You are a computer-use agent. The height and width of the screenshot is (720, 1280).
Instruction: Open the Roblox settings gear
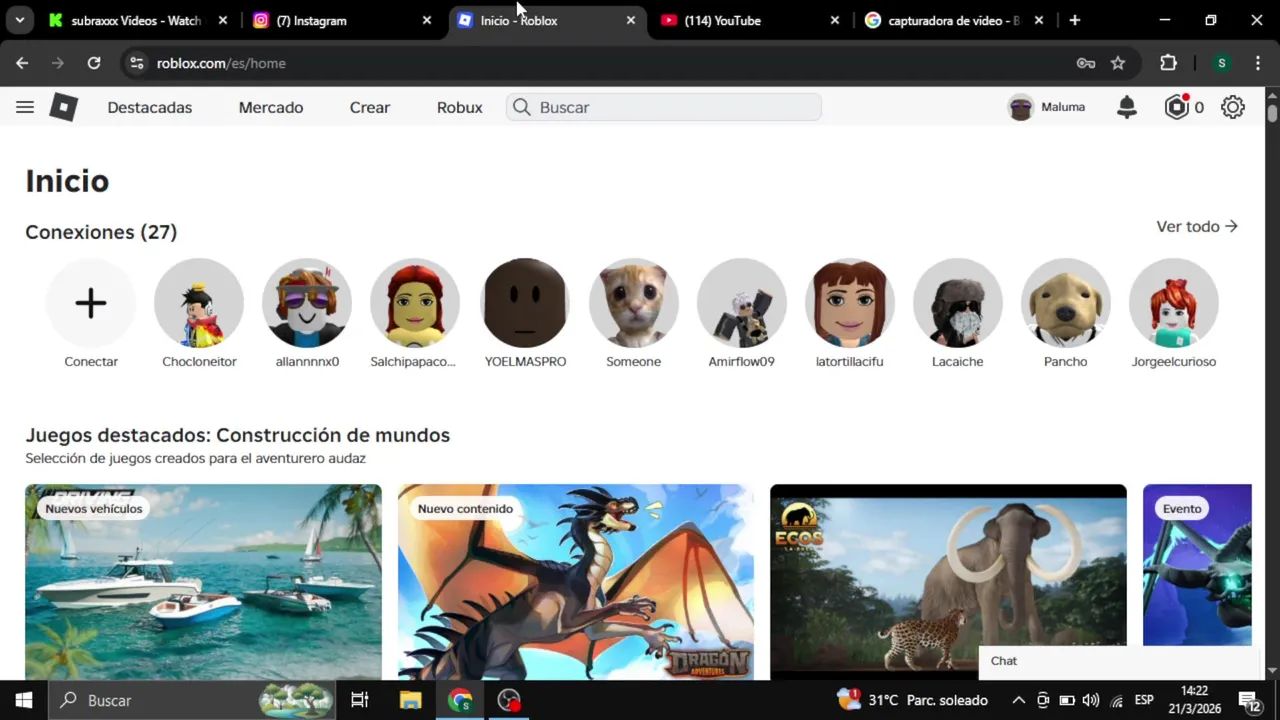tap(1233, 107)
